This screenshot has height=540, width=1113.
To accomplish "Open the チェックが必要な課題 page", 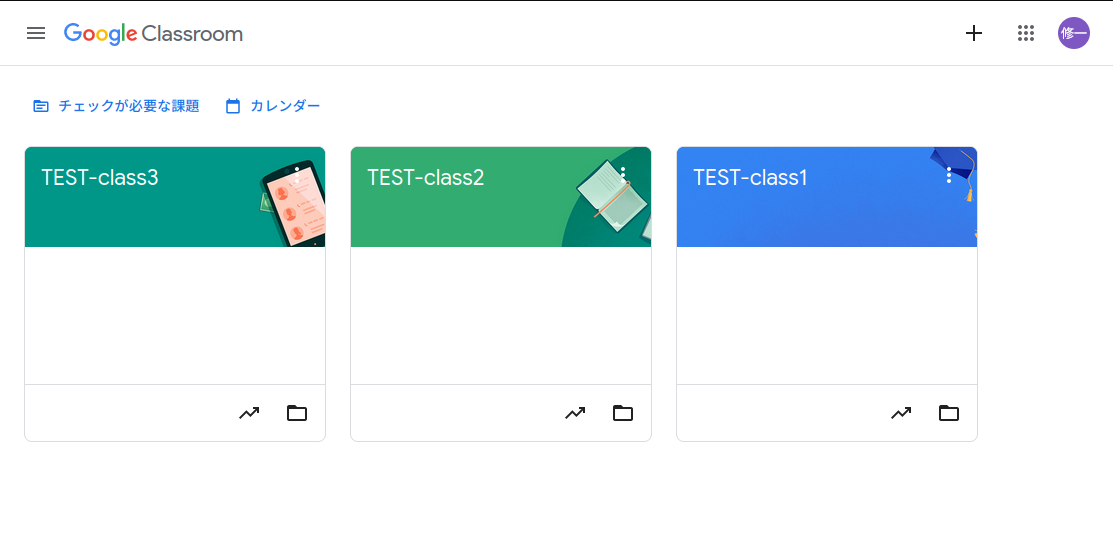I will click(x=116, y=106).
